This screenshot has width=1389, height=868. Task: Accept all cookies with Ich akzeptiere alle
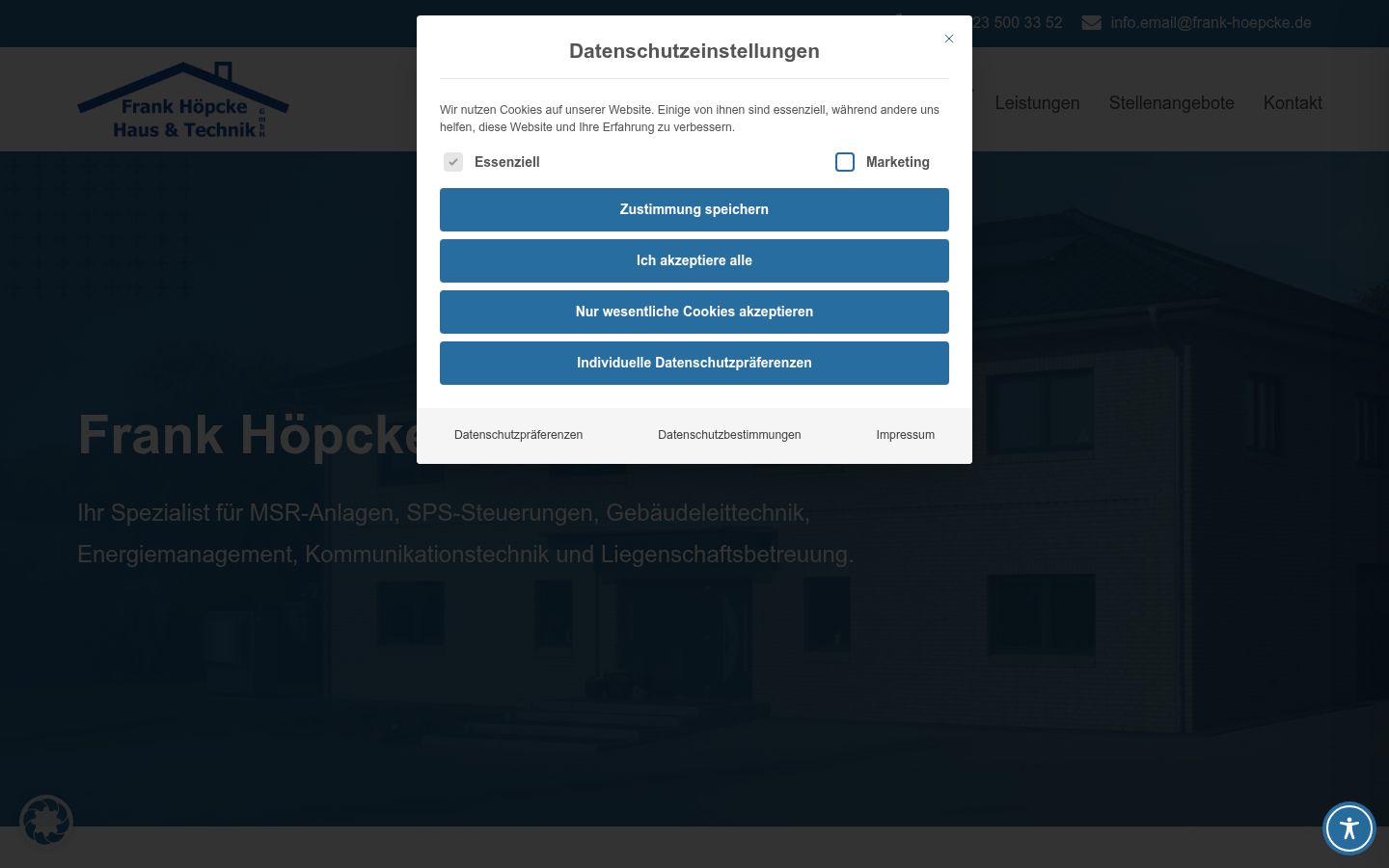click(x=694, y=260)
